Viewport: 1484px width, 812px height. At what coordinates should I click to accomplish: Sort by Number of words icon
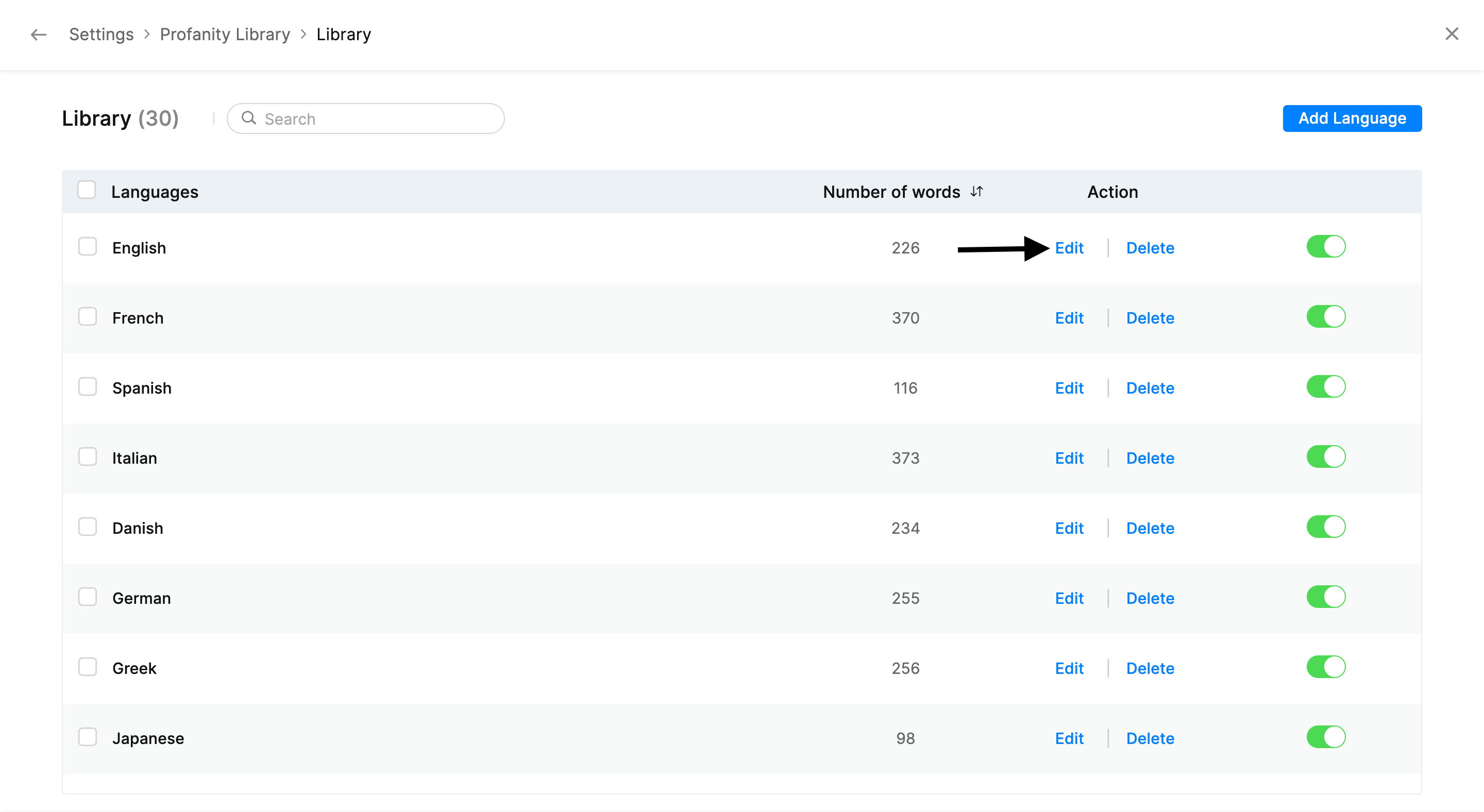click(976, 191)
